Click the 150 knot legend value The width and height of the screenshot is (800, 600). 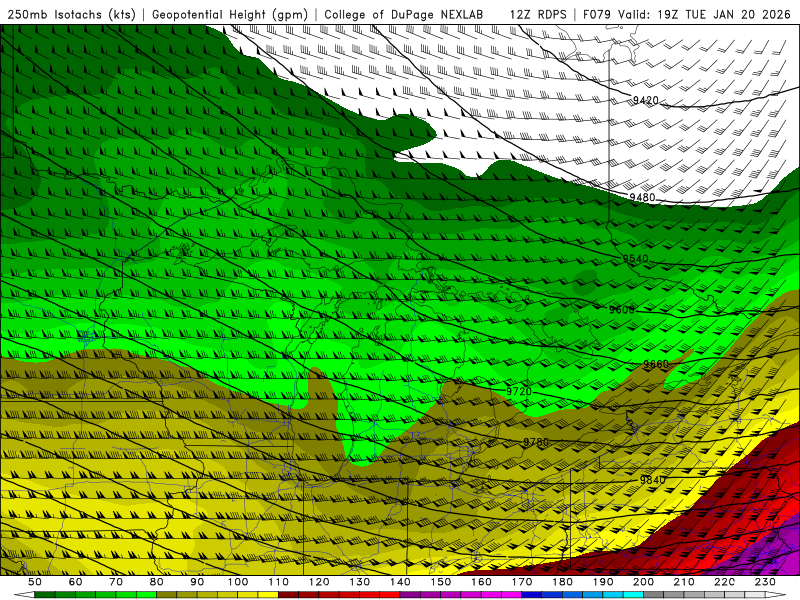pyautogui.click(x=440, y=582)
